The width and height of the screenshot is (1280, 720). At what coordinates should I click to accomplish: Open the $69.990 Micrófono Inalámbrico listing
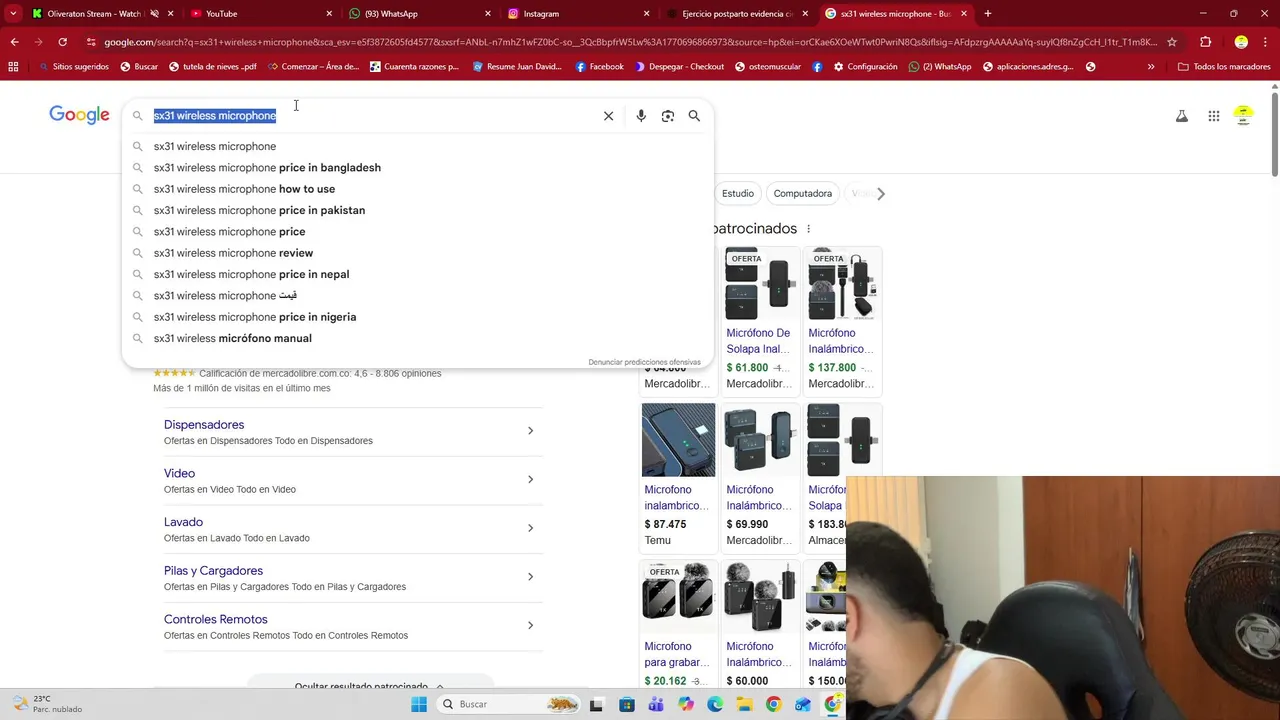tap(759, 477)
